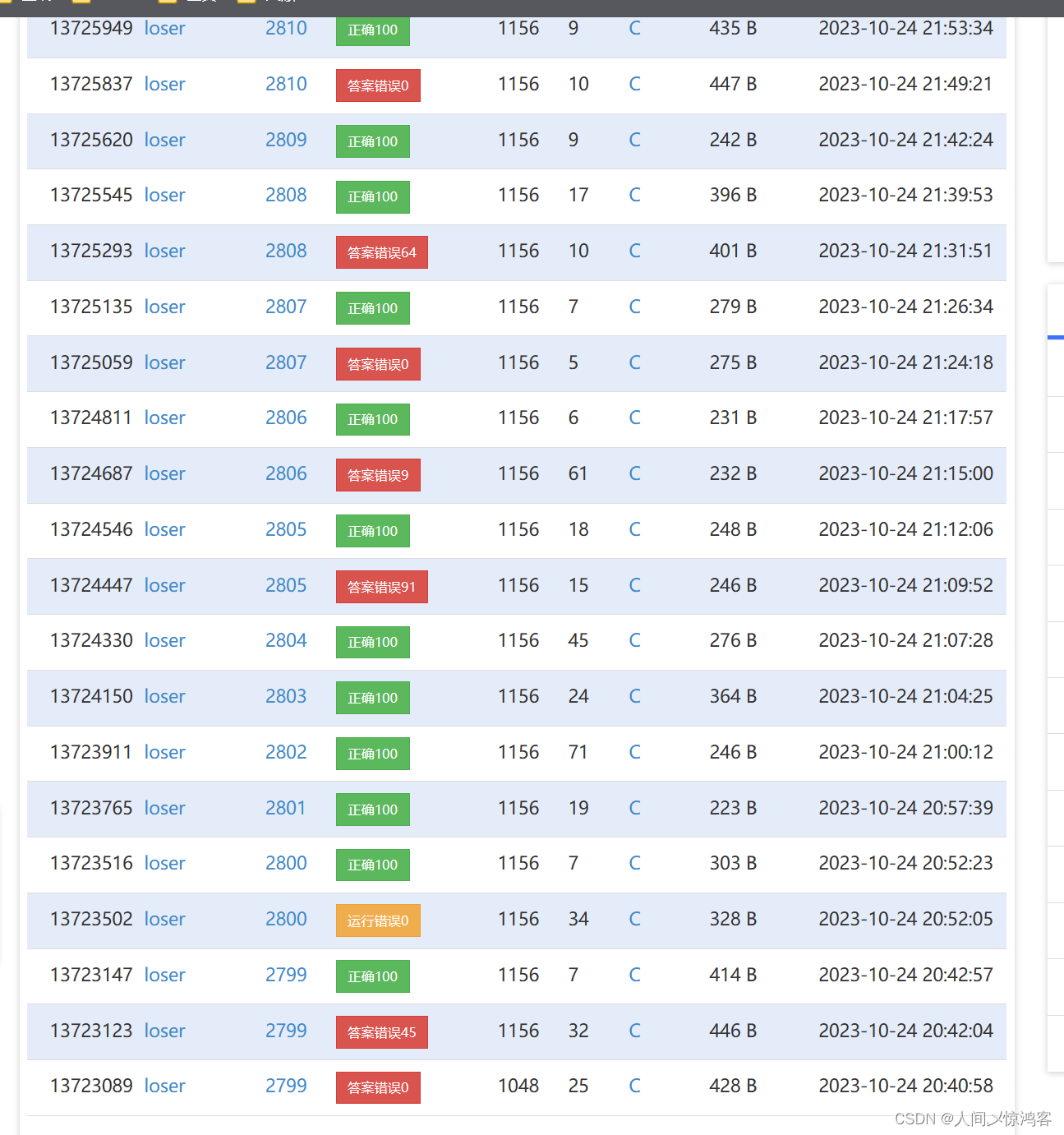View C source link for submission 13723089
Image resolution: width=1064 pixels, height=1135 pixels.
[x=634, y=1086]
